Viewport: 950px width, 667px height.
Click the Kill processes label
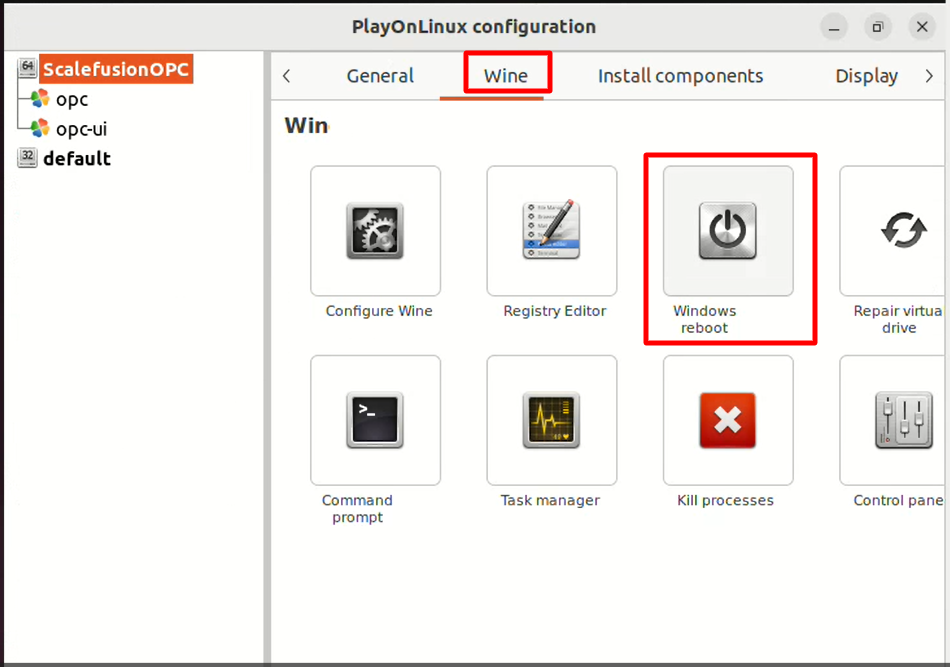(x=725, y=500)
